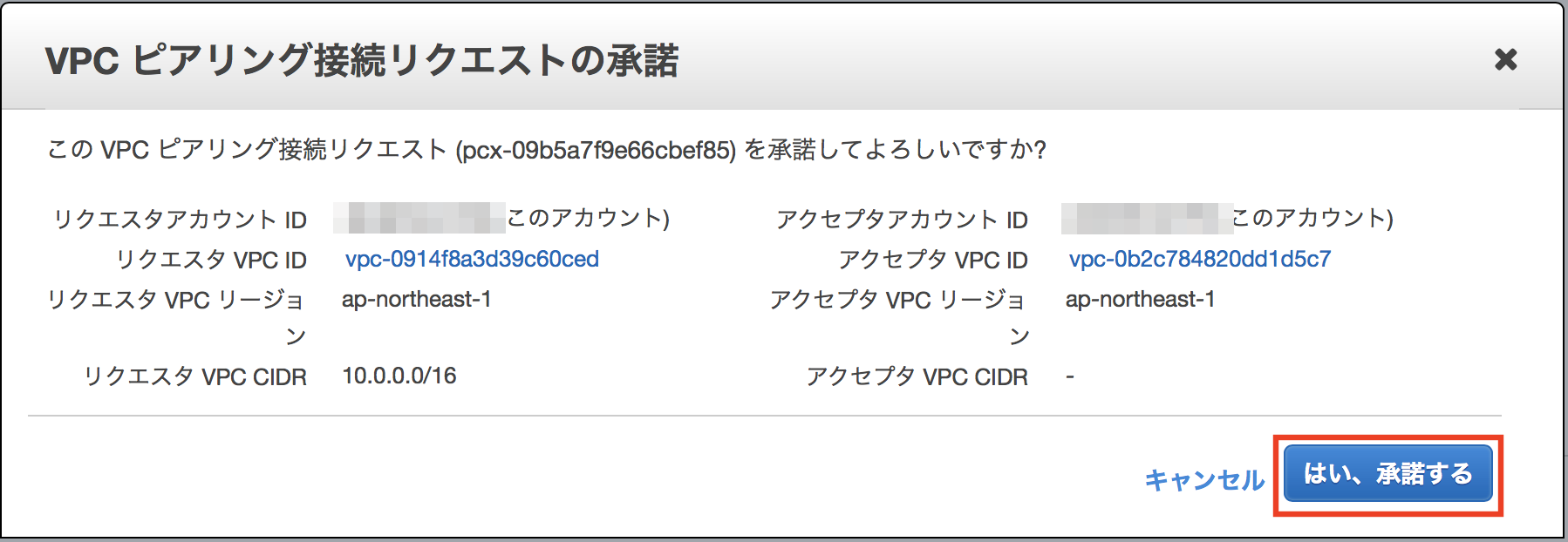Close the VPC peering acceptance dialog
1568x542 pixels.
coord(1504,61)
